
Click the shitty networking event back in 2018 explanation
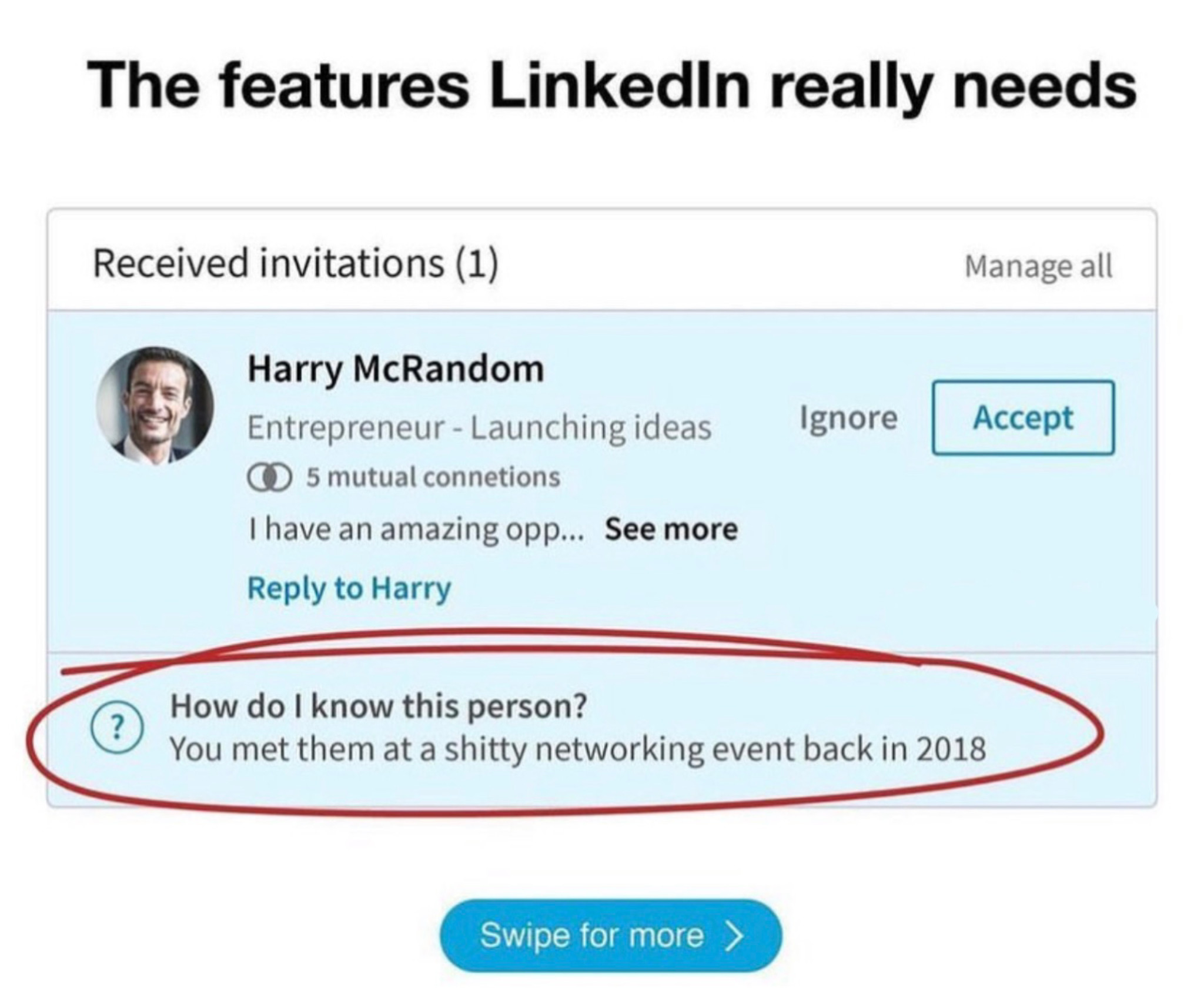(x=578, y=749)
